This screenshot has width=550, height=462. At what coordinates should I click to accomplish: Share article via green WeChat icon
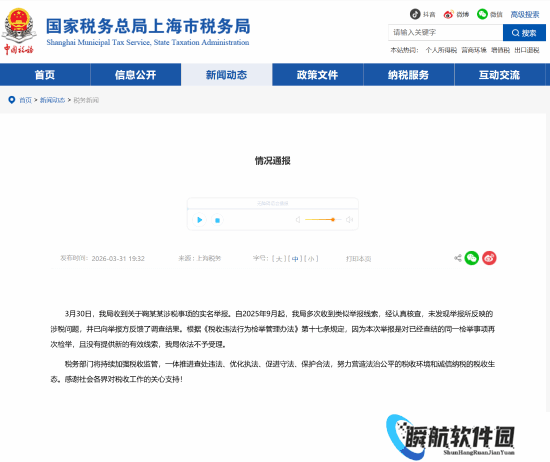point(472,258)
